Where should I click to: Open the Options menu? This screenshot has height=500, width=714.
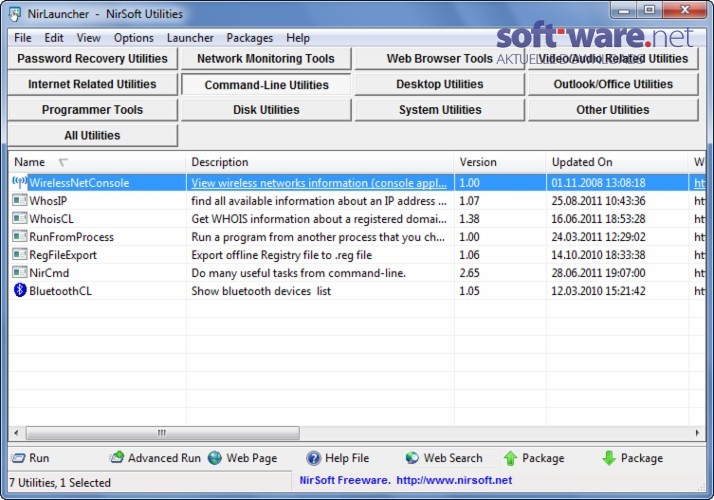[x=133, y=38]
